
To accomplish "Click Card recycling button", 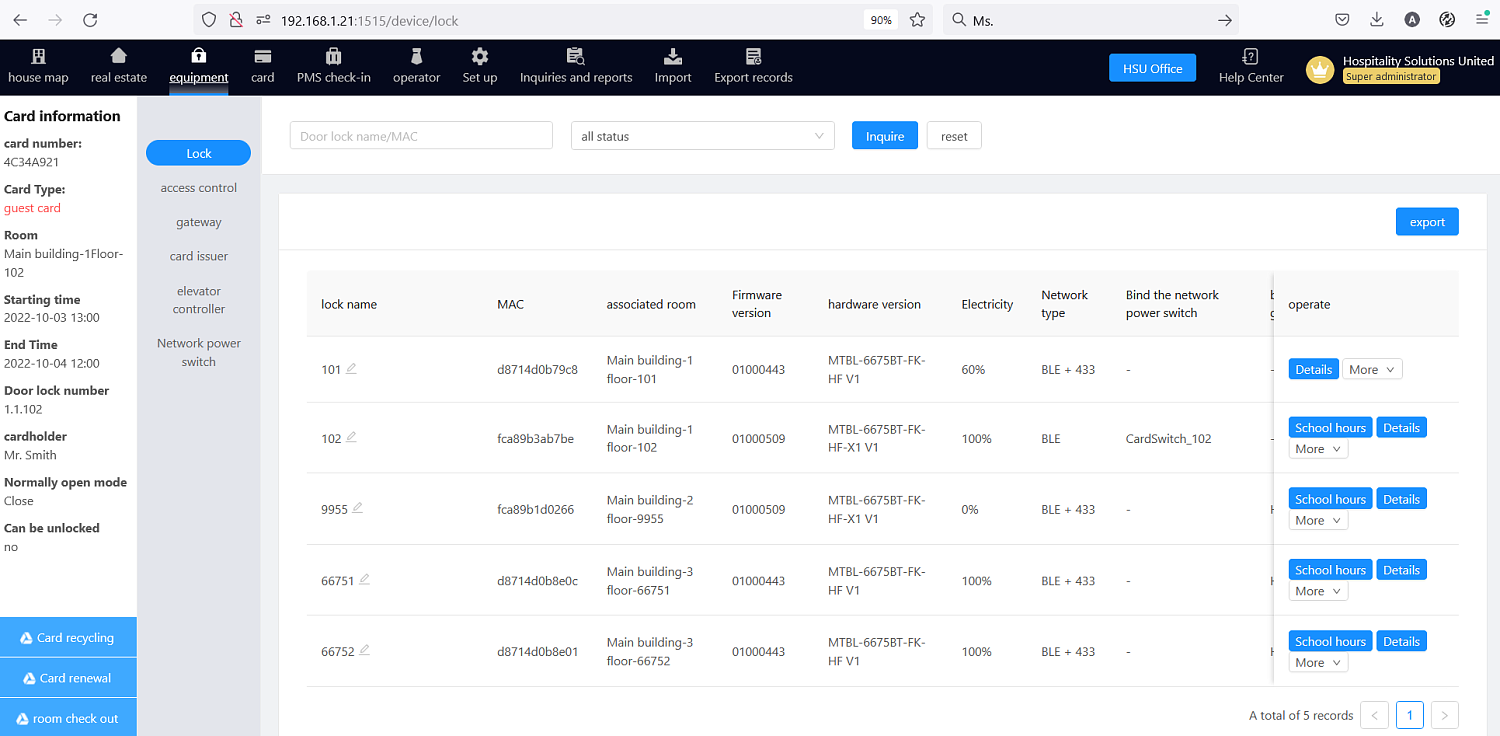I will [68, 637].
